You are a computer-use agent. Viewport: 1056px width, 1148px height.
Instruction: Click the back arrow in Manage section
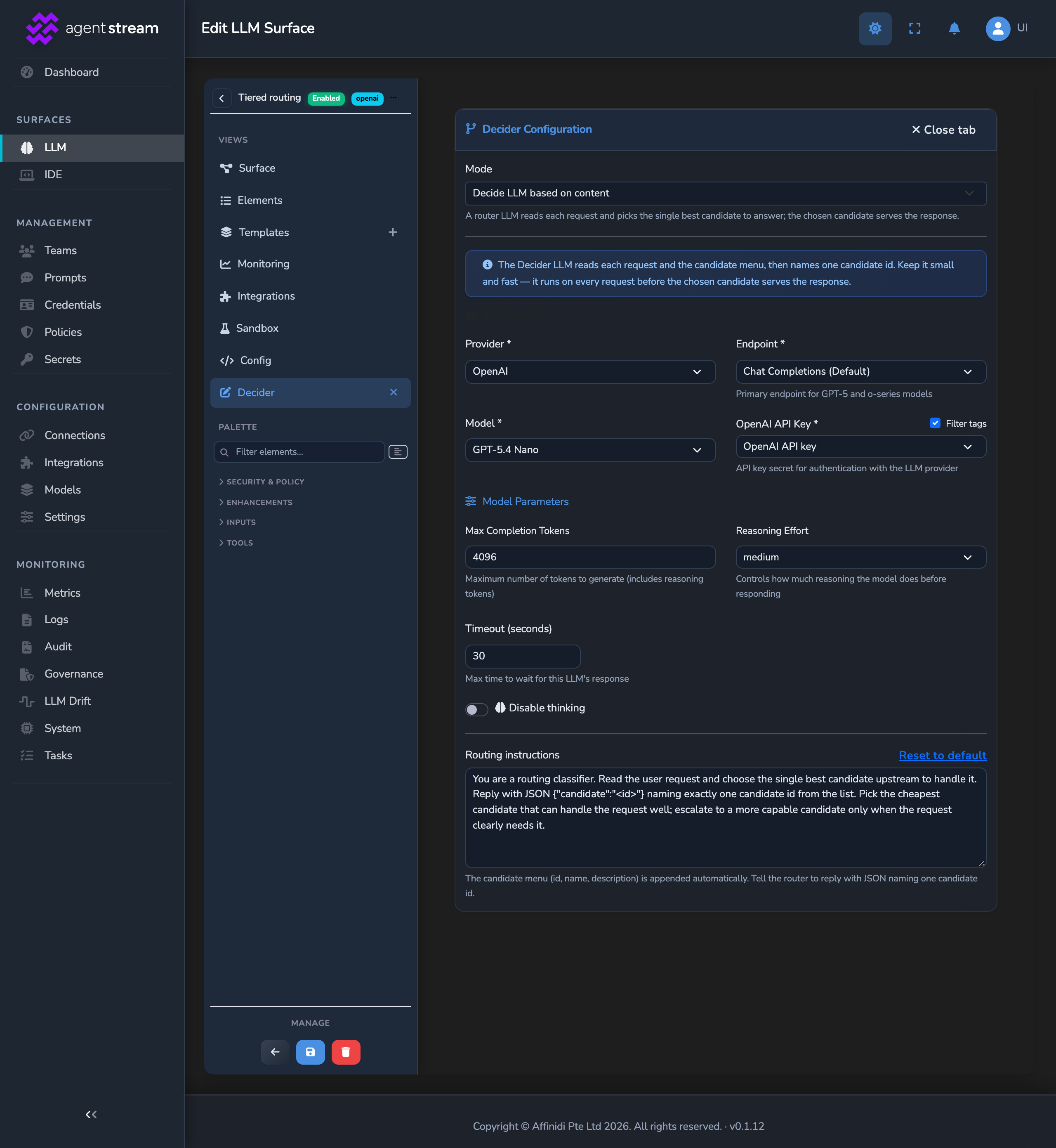tap(275, 1052)
